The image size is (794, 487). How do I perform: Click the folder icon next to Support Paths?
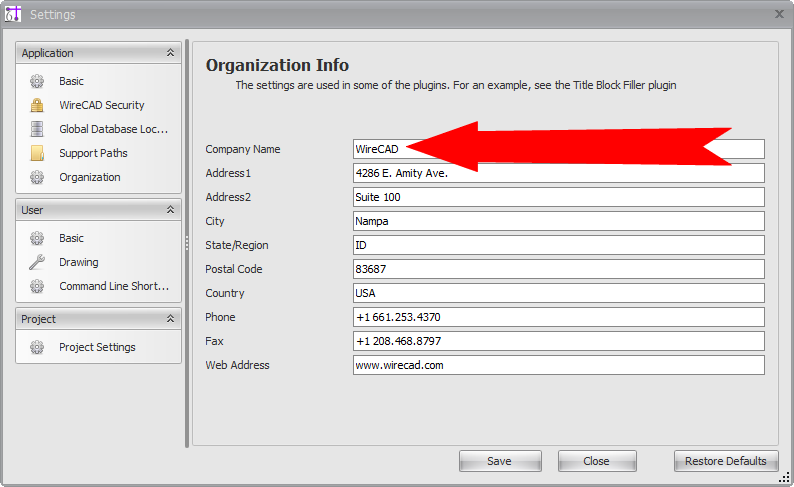click(x=37, y=153)
